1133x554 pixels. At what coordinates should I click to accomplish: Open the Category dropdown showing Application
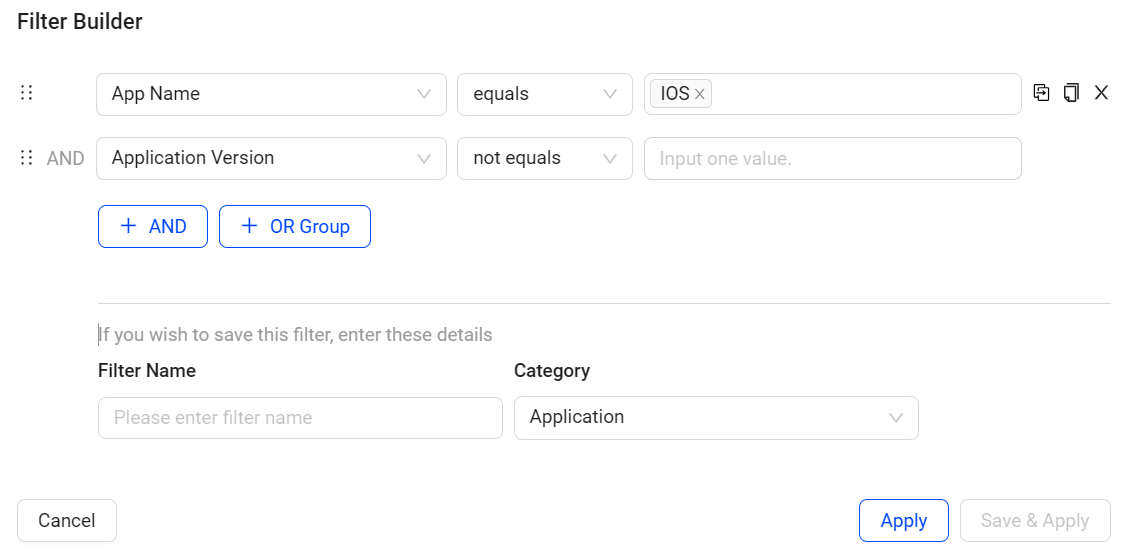click(x=715, y=417)
